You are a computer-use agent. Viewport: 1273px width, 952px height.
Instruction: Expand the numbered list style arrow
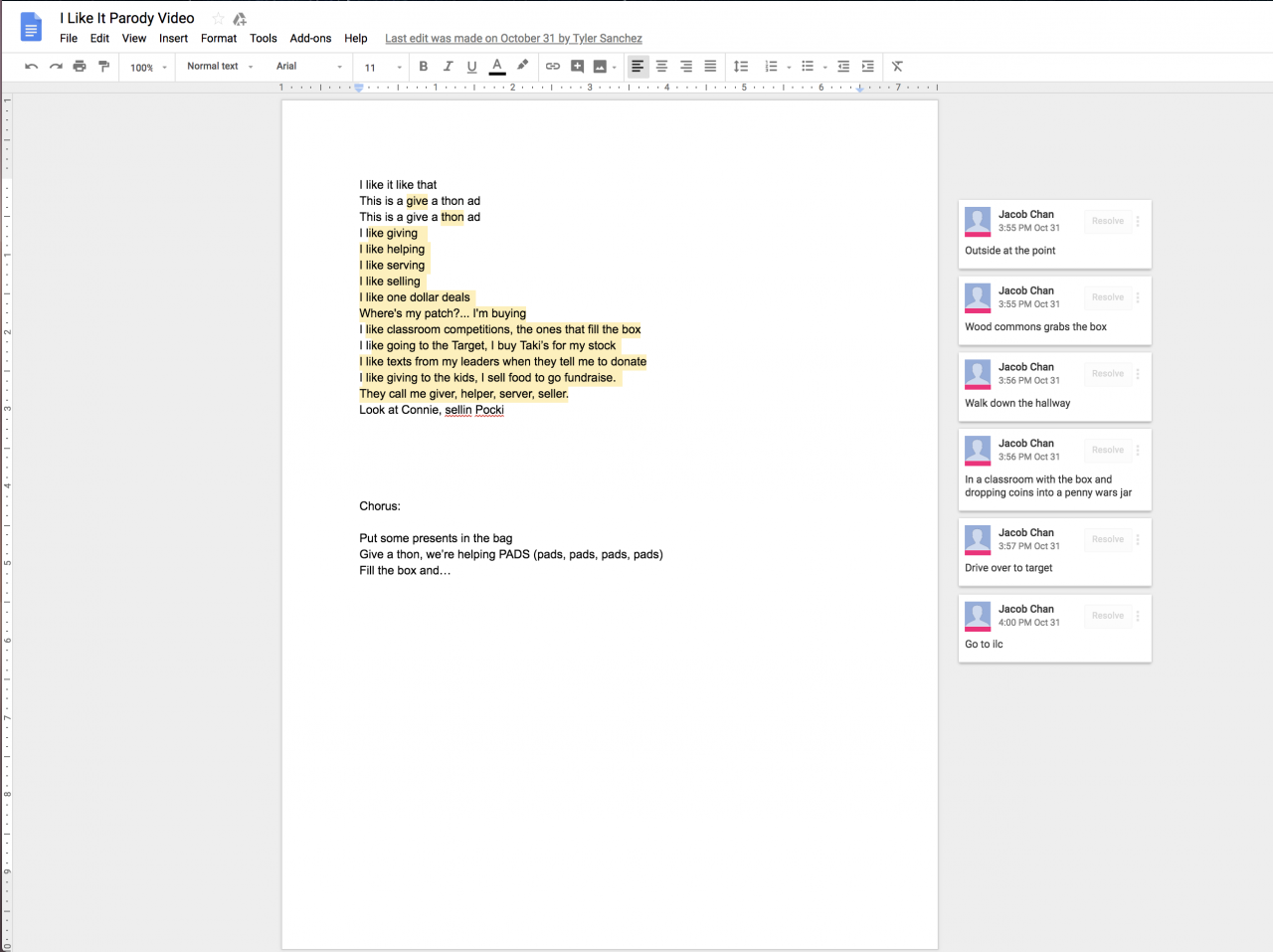coord(789,68)
